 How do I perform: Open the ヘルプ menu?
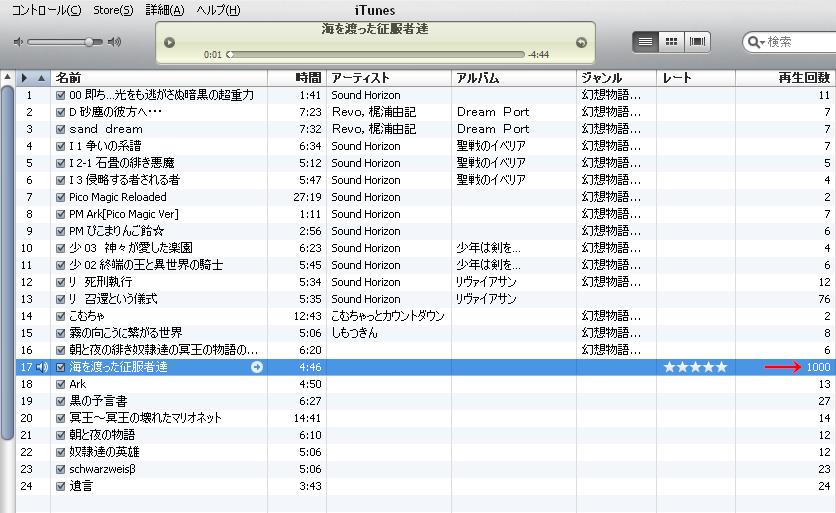[218, 10]
